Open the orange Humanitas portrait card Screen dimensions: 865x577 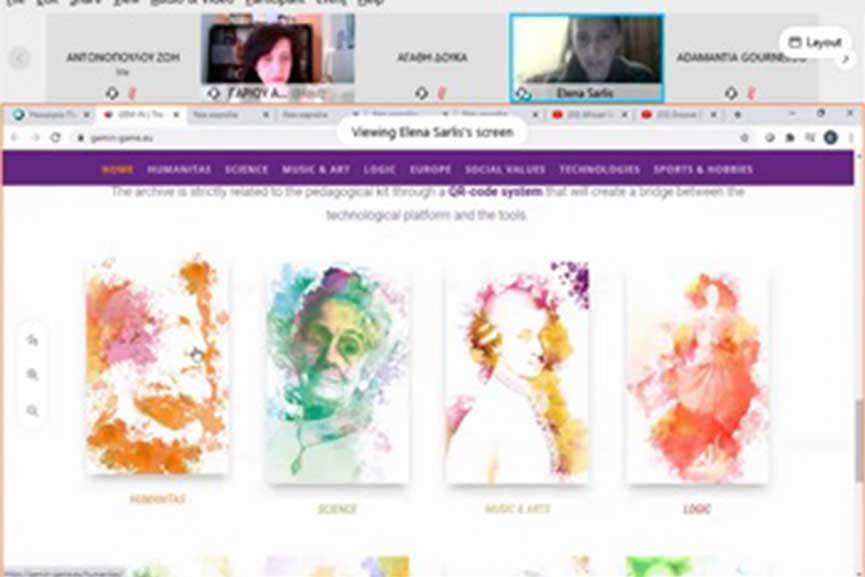(158, 366)
